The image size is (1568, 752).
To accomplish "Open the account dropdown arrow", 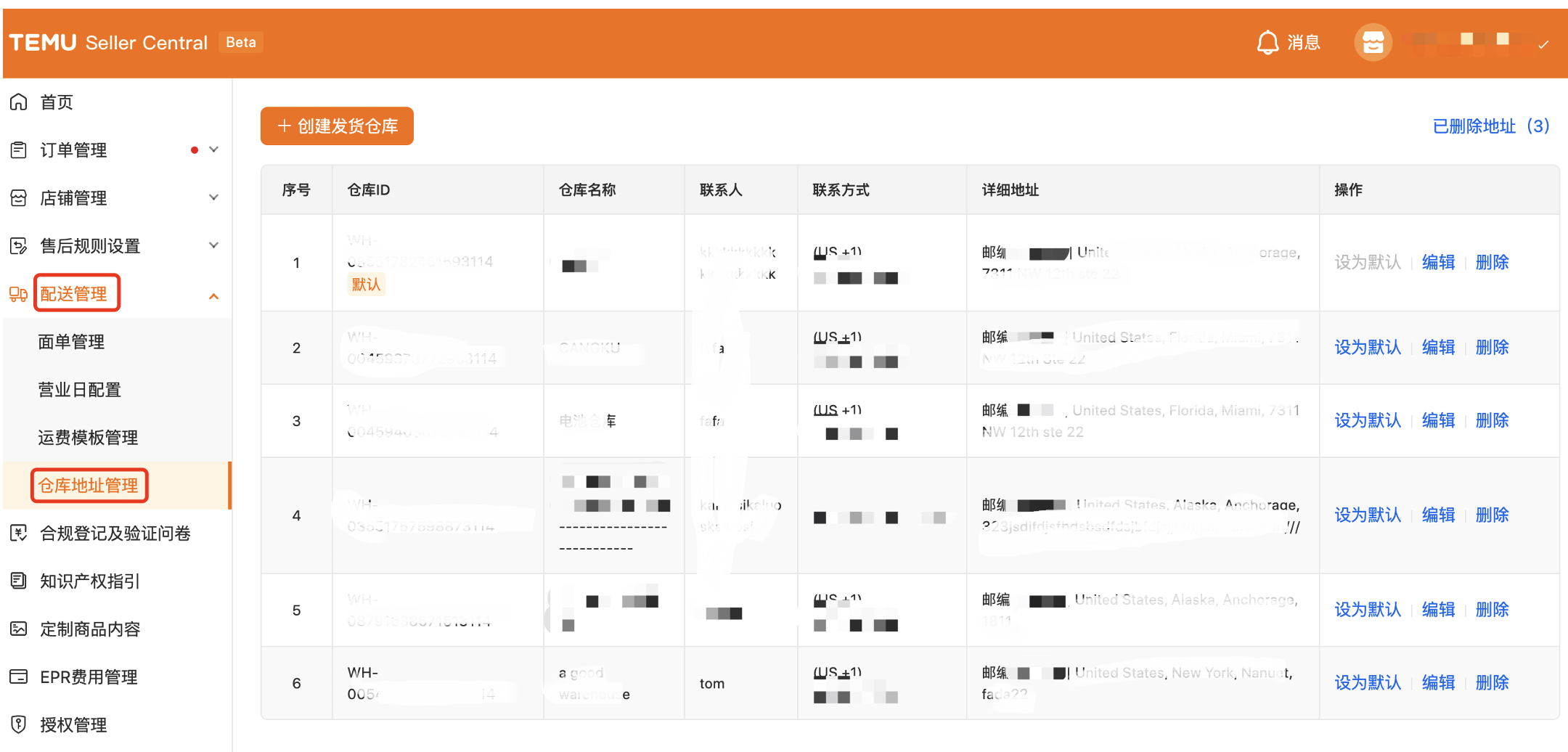I will [1543, 44].
